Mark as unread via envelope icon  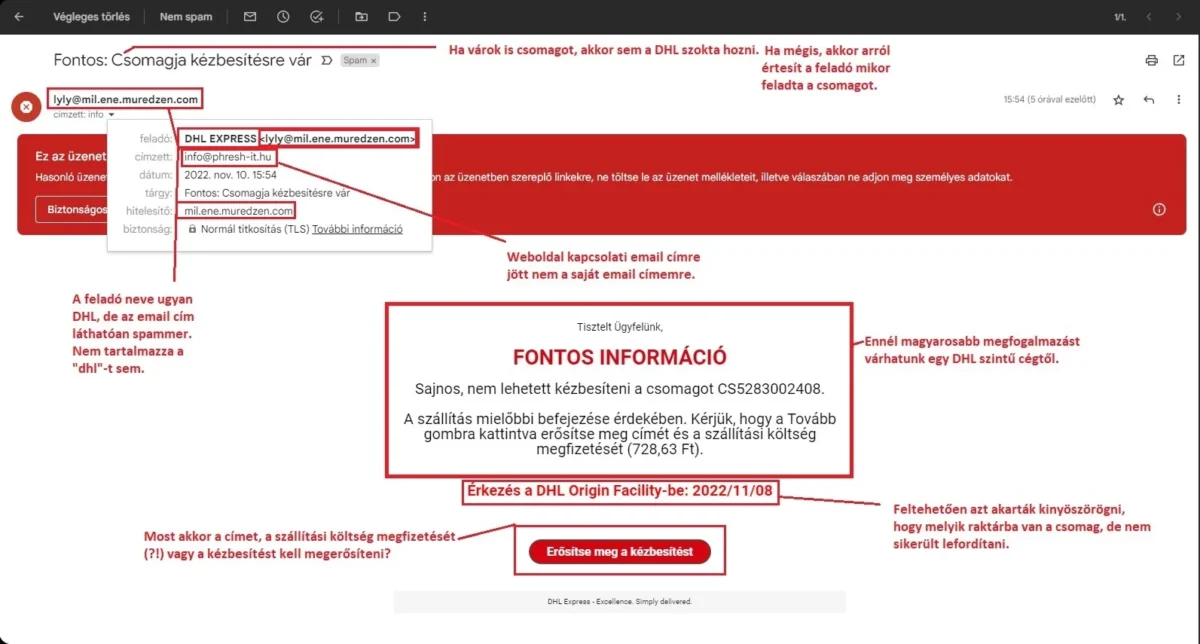(250, 17)
